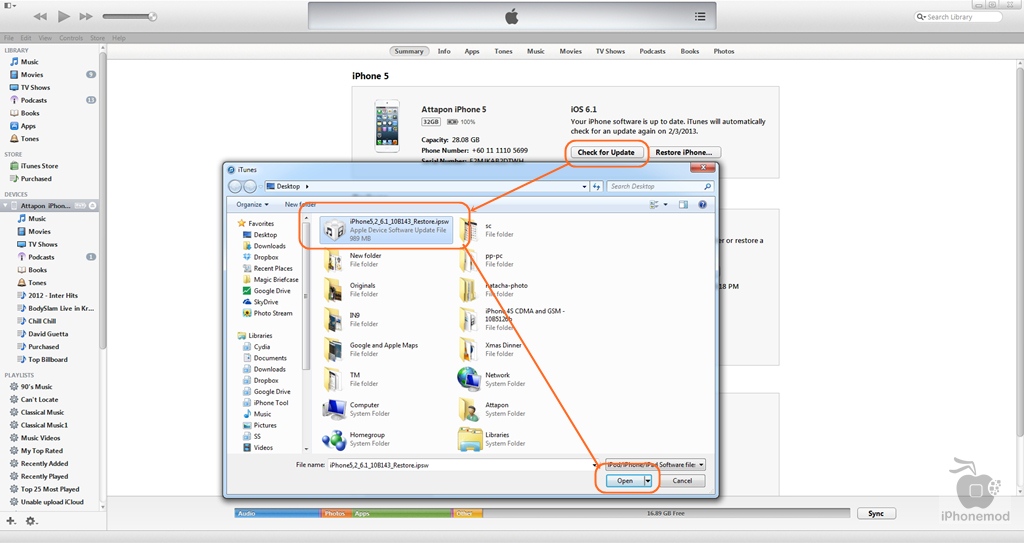
Task: Click the Search Desktop field
Action: [x=660, y=186]
